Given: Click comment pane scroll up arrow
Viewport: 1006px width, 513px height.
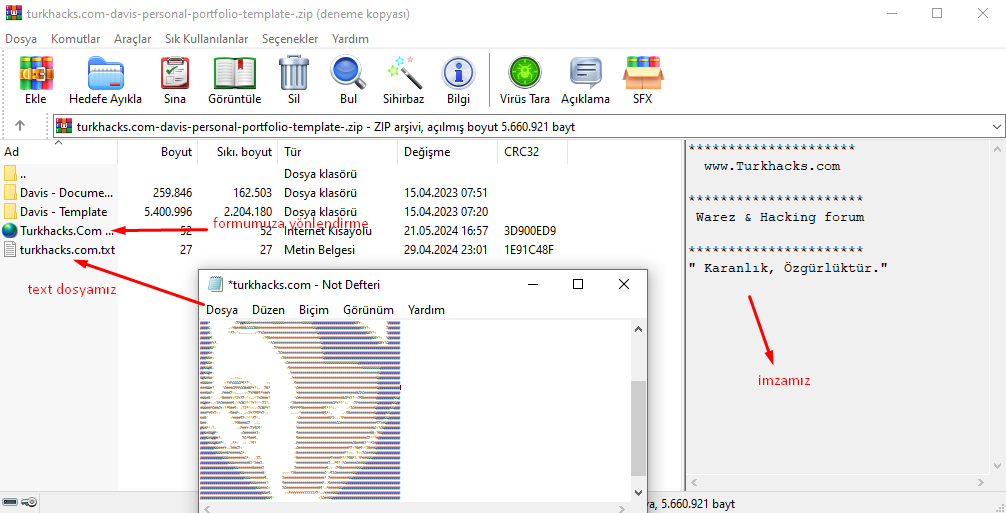Looking at the screenshot, I should (x=998, y=149).
